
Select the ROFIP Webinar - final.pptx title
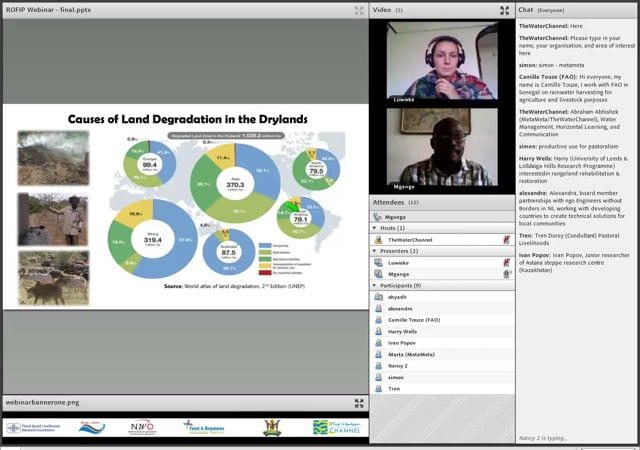coord(48,10)
